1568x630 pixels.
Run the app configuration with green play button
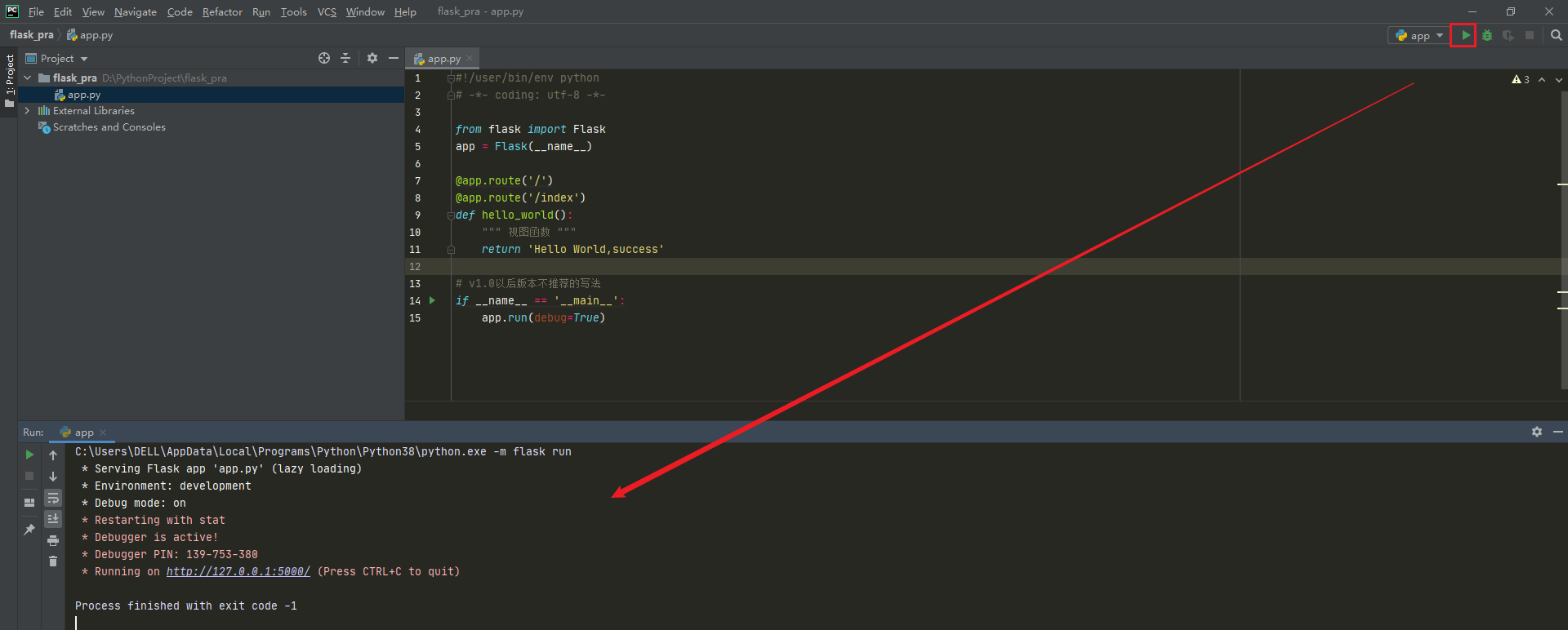coord(1466,35)
